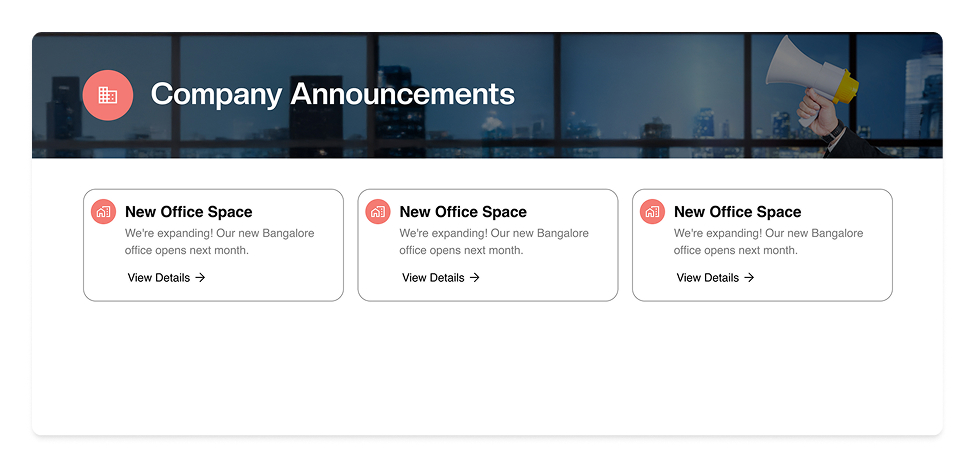This screenshot has width=975, height=468.
Task: Click the arrow after the third View Details
Action: [749, 278]
